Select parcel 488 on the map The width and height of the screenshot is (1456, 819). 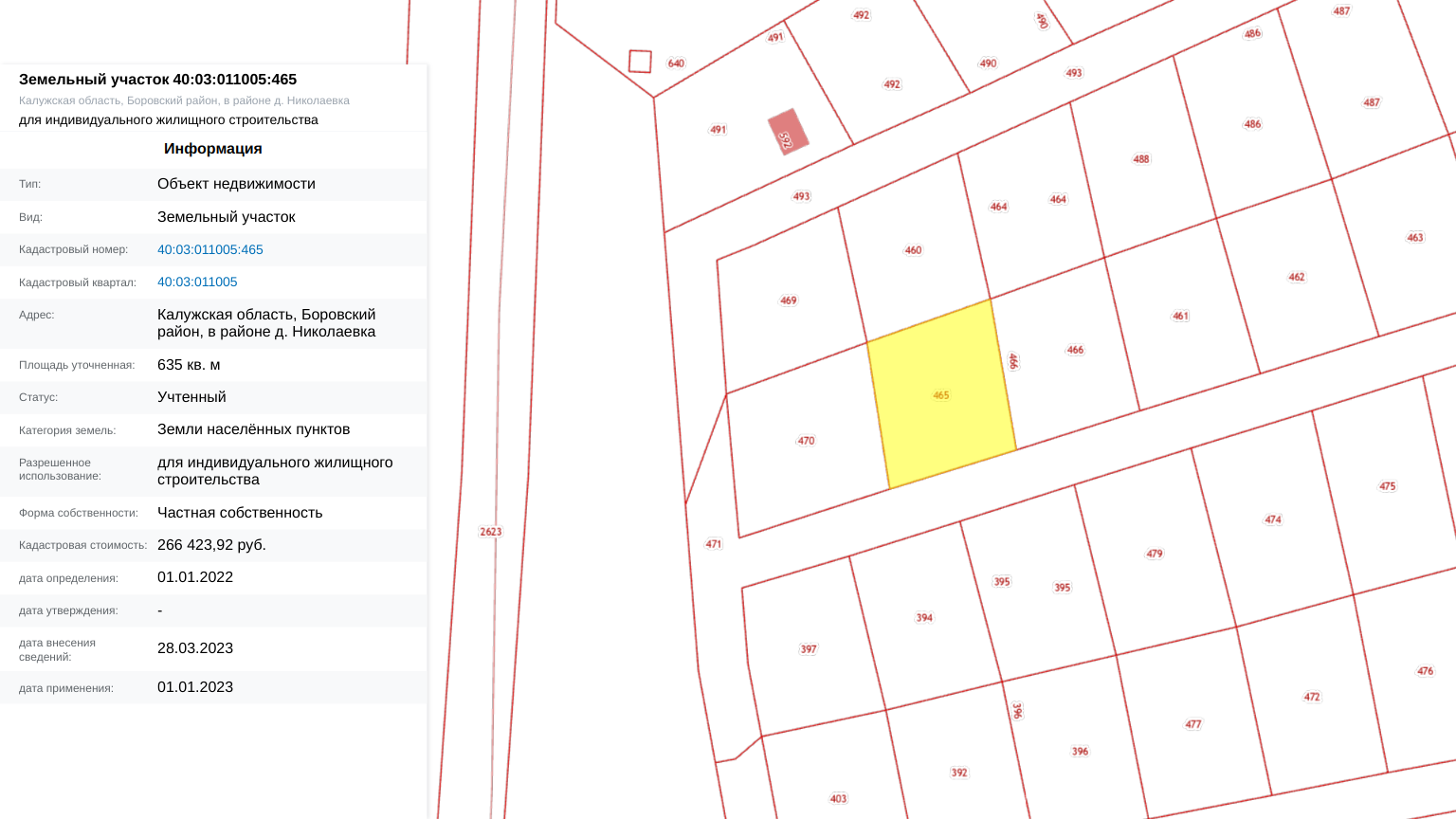click(x=1141, y=159)
